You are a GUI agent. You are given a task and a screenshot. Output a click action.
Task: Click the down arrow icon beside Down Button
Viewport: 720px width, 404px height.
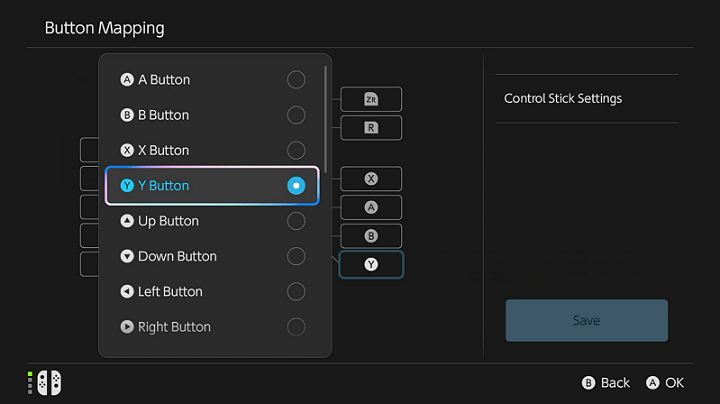tap(127, 256)
